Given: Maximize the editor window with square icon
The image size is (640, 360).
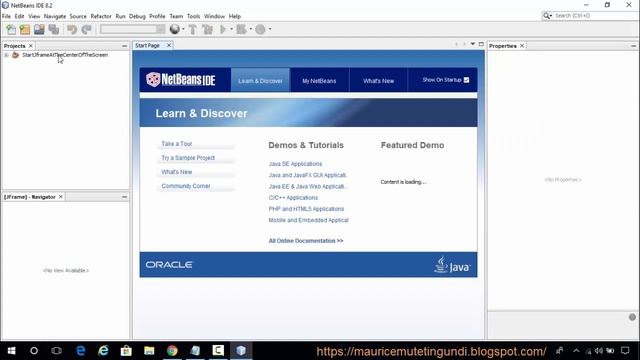Looking at the screenshot, I should tap(481, 44).
